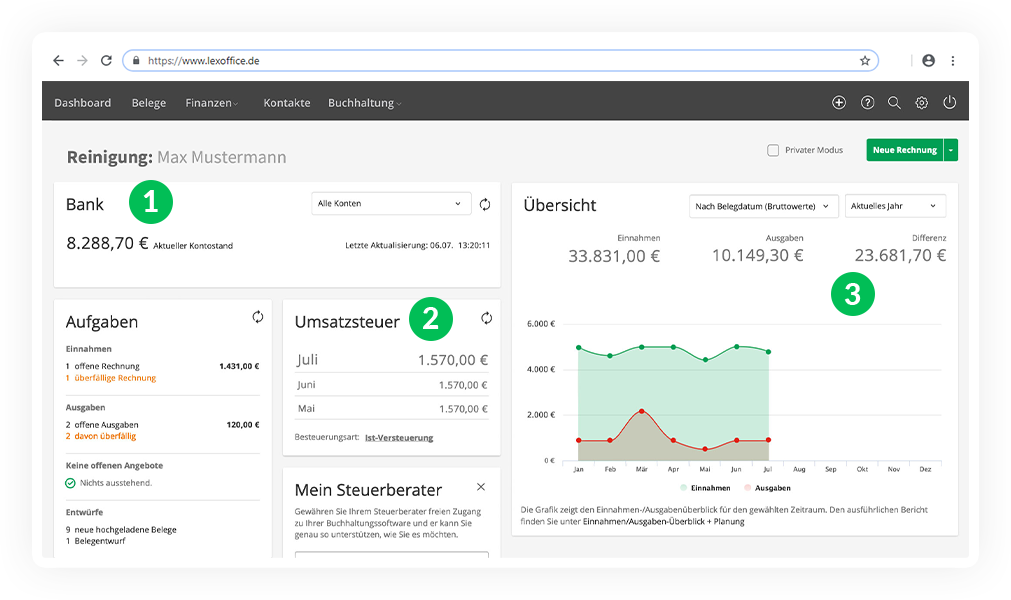Open the Kontakte menu item
Screen dimensions: 1011x600
point(287,103)
